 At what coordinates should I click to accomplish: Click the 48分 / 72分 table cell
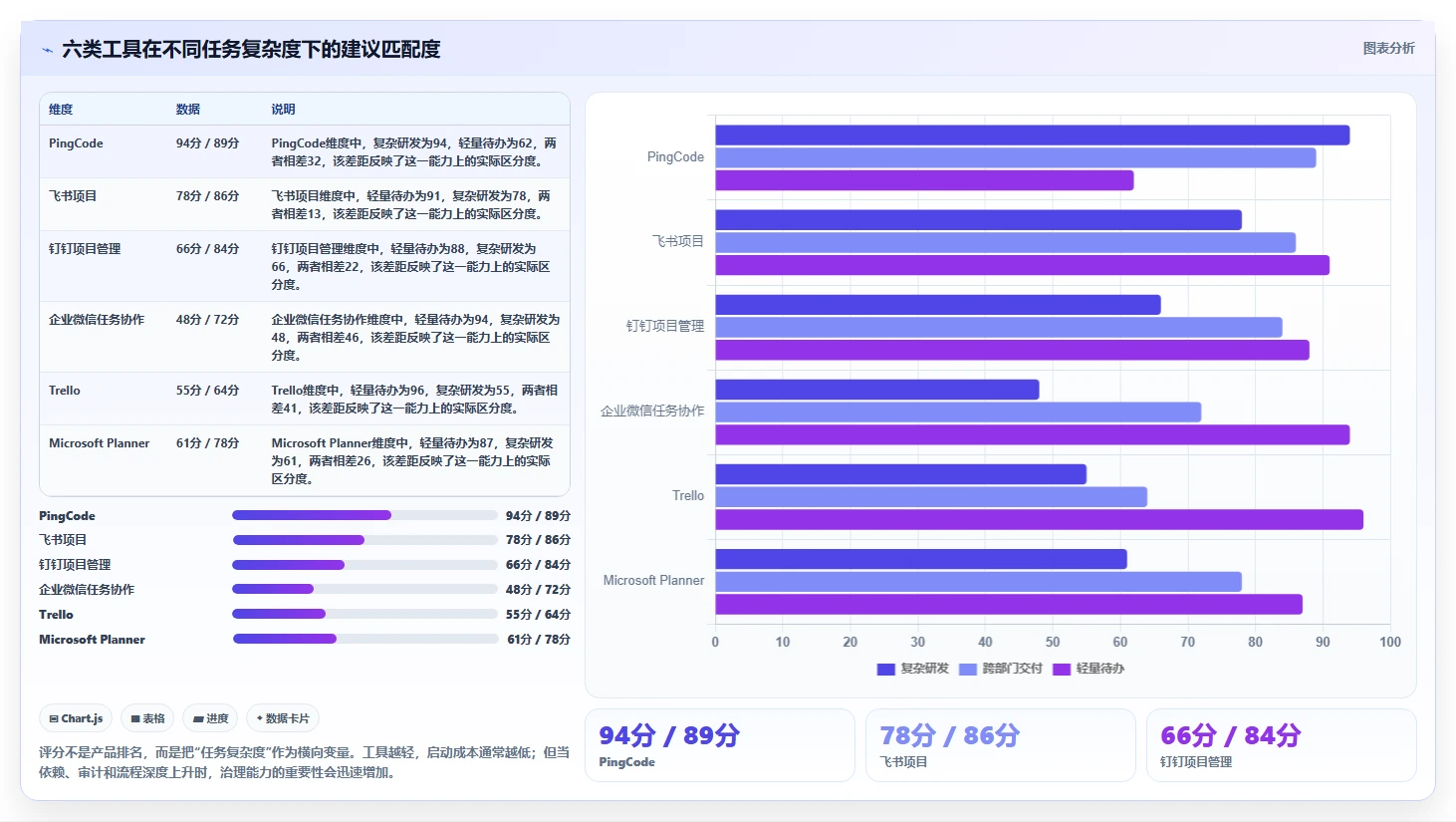pos(208,320)
